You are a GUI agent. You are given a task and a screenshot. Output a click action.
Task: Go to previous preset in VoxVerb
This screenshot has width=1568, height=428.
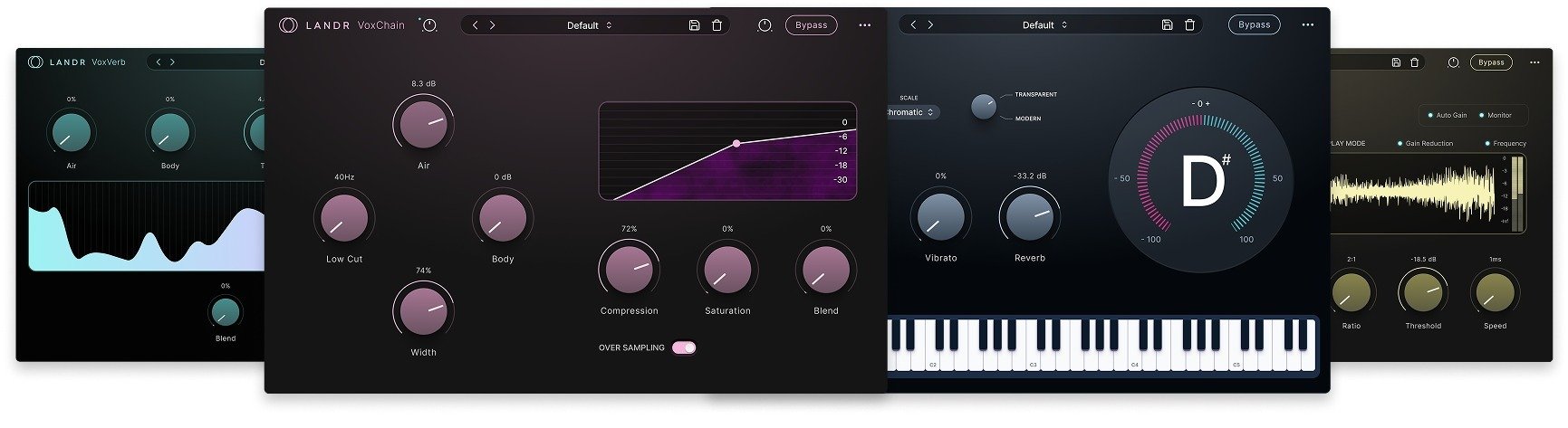159,62
